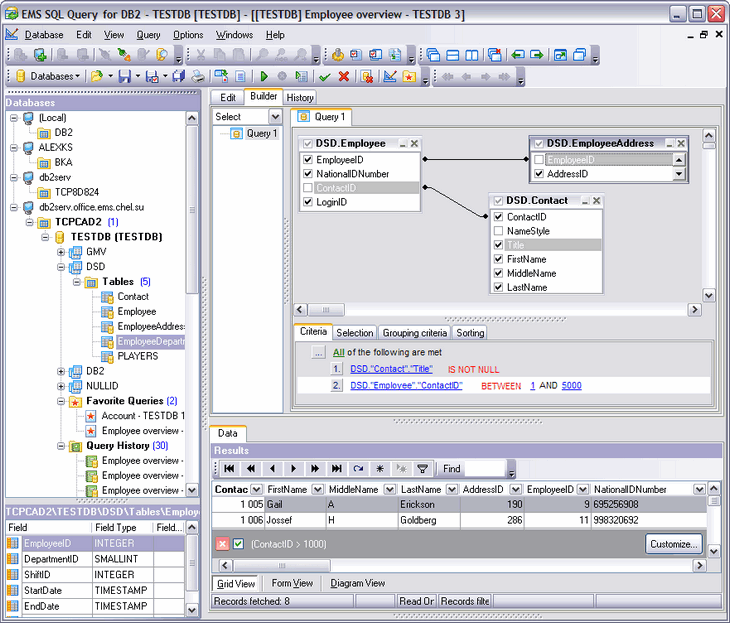Uncheck LoginID field checkbox

point(307,202)
